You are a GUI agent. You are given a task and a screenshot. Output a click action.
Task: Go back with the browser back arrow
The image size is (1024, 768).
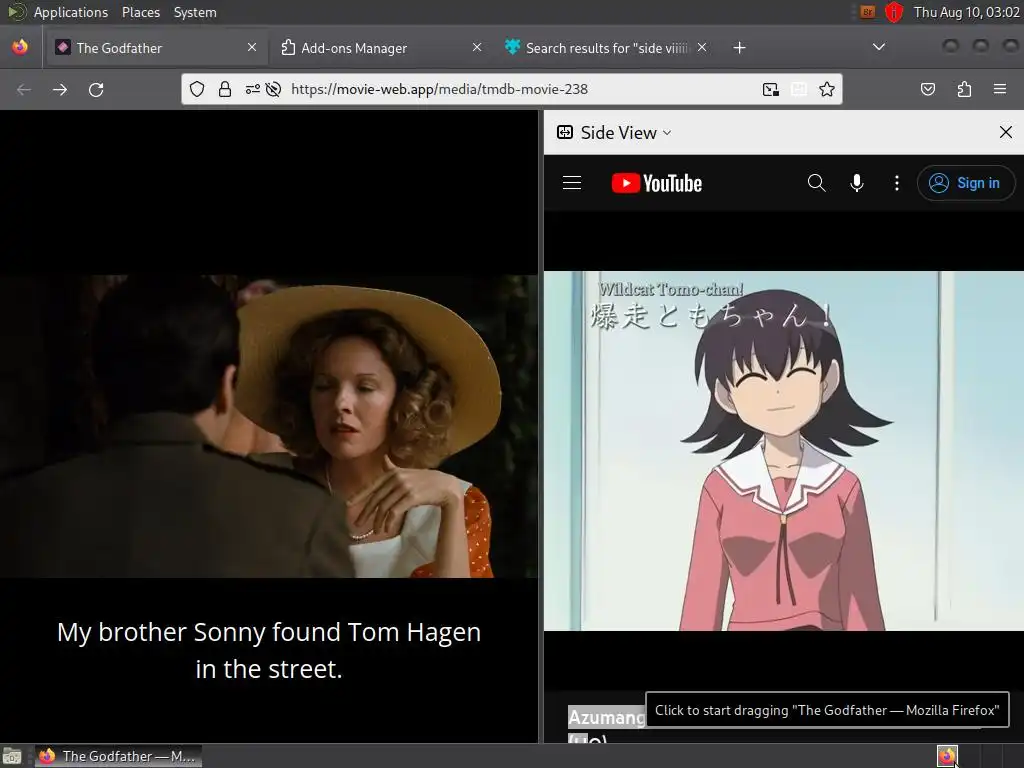[x=24, y=89]
